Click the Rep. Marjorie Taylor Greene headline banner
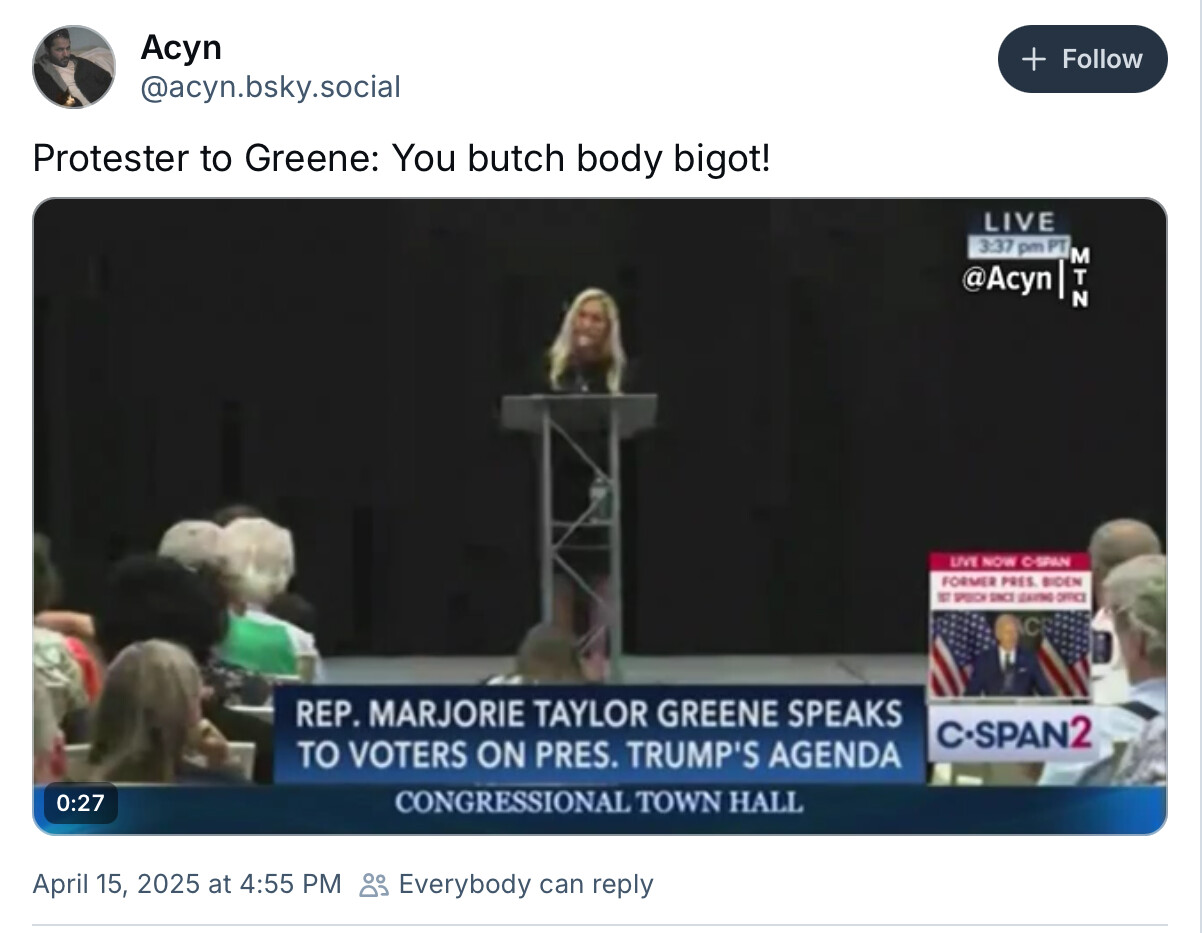The height and width of the screenshot is (933, 1202). tap(598, 735)
